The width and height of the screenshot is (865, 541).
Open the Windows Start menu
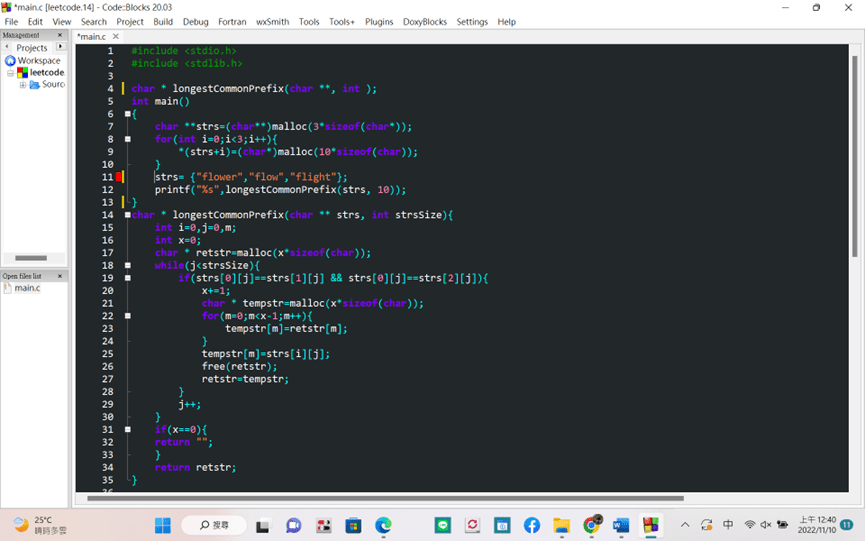pyautogui.click(x=162, y=525)
